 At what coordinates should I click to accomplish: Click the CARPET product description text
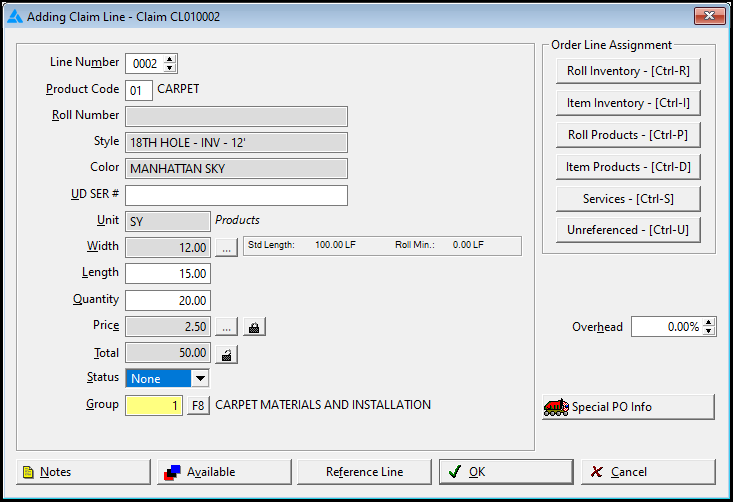pos(178,89)
